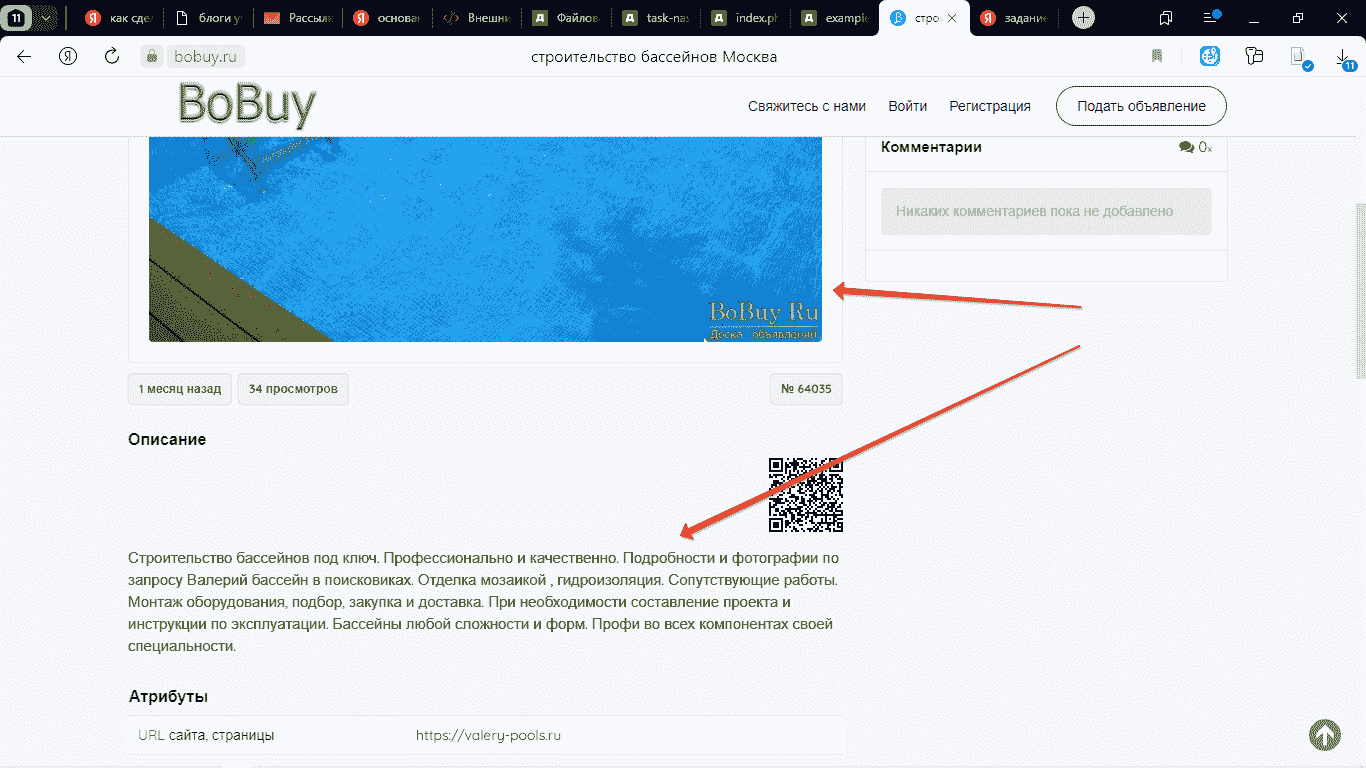Reload the page with refresh icon
The width and height of the screenshot is (1366, 768).
click(112, 57)
